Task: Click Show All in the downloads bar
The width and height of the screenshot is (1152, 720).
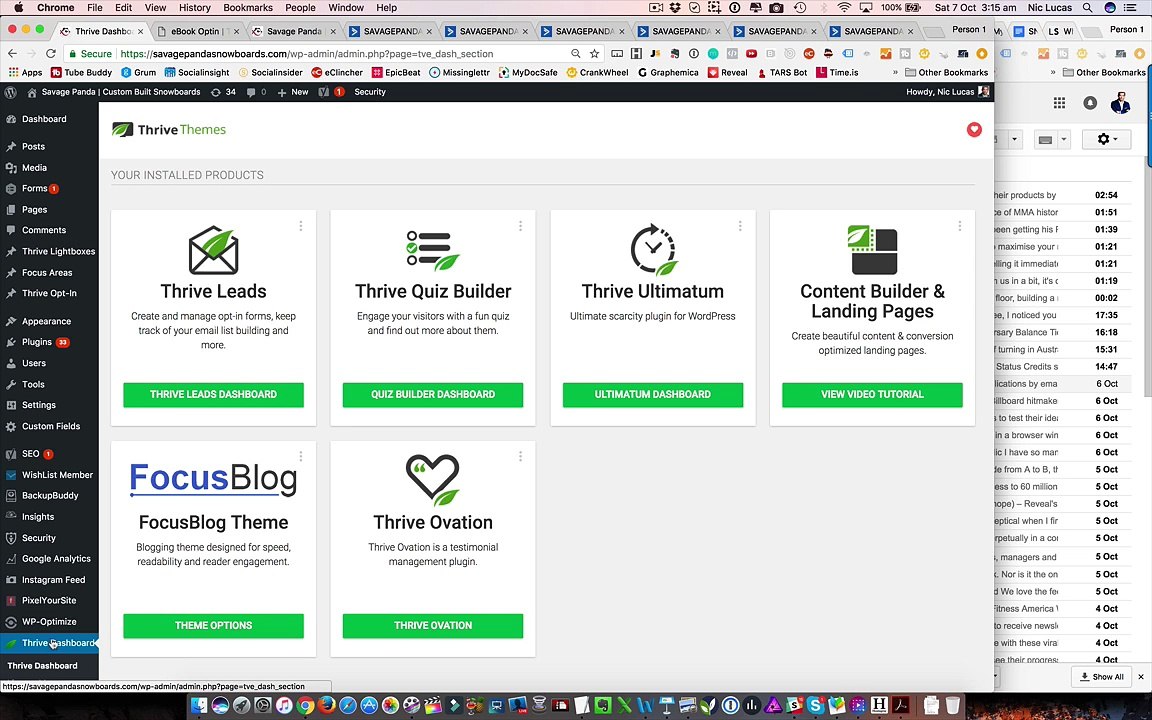Action: [1102, 677]
